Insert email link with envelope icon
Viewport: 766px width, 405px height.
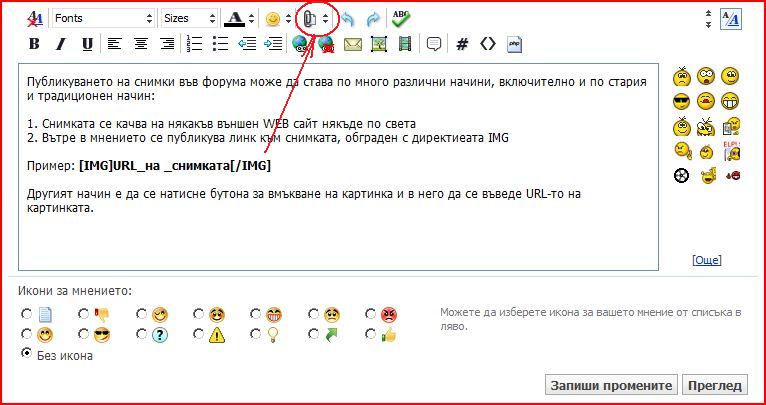click(x=352, y=44)
